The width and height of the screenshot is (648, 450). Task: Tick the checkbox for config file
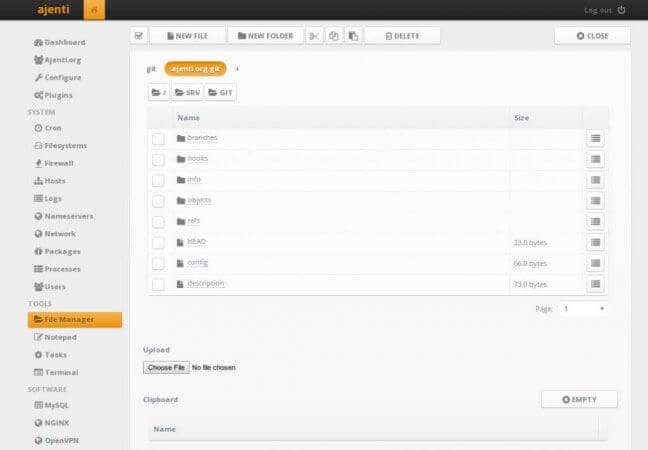pos(158,263)
